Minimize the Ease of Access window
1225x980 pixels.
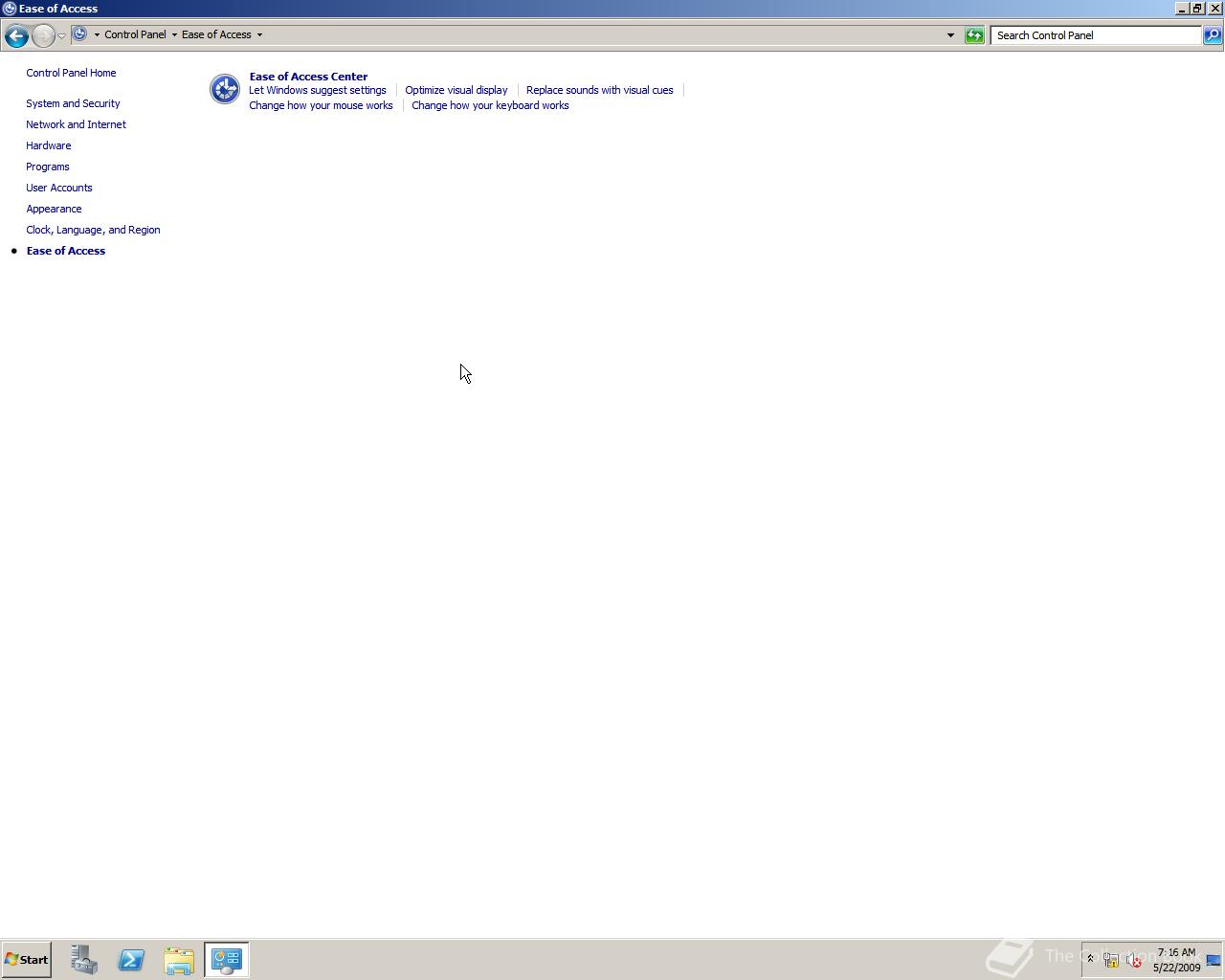(1182, 9)
